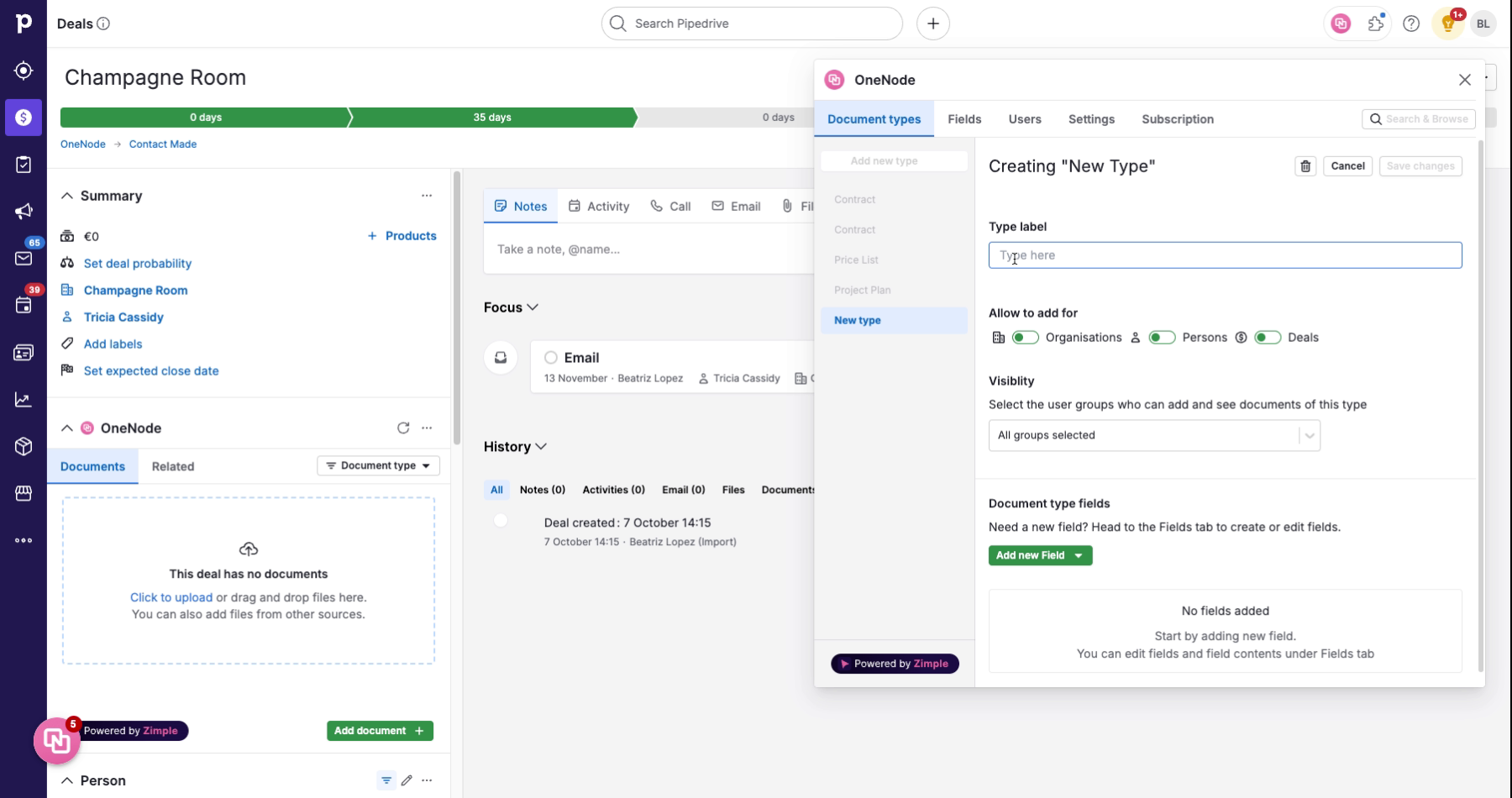This screenshot has height=798, width=1512.
Task: Toggle Deals switch
Action: (1268, 338)
